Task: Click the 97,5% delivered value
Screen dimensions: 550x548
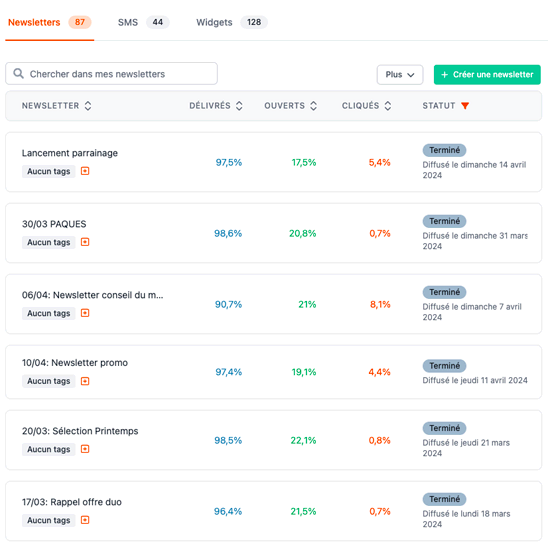Action: 229,162
